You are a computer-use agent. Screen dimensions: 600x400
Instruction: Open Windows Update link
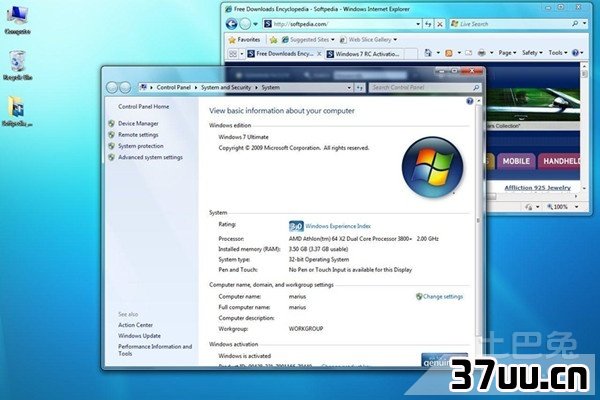tap(139, 336)
